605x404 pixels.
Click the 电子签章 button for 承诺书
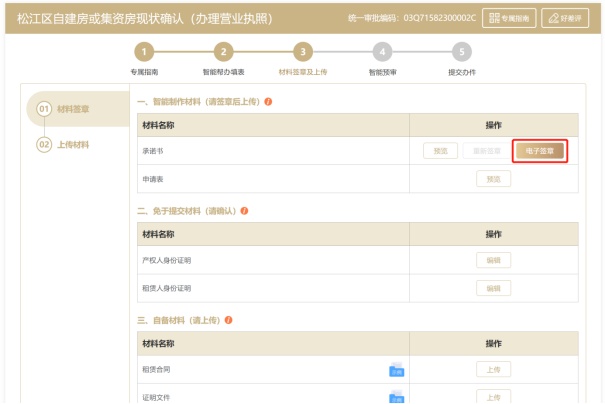coord(540,151)
